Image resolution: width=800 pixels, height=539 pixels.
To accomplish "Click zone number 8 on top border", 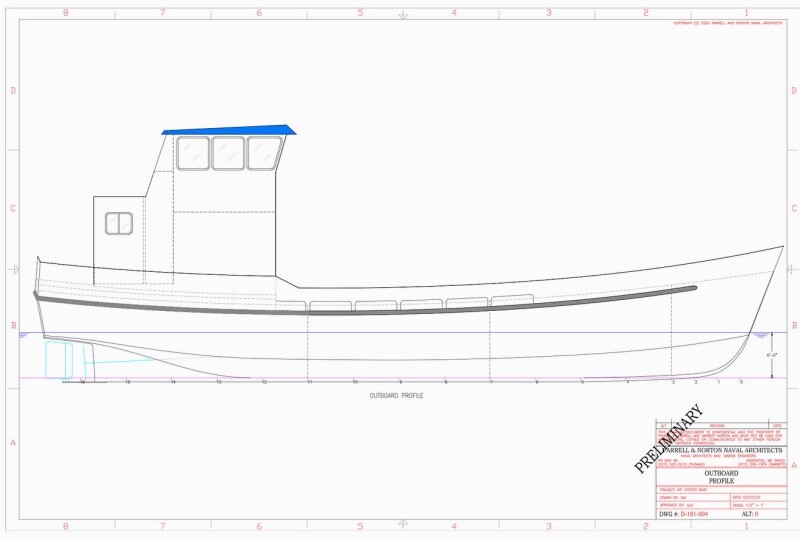I will click(66, 13).
